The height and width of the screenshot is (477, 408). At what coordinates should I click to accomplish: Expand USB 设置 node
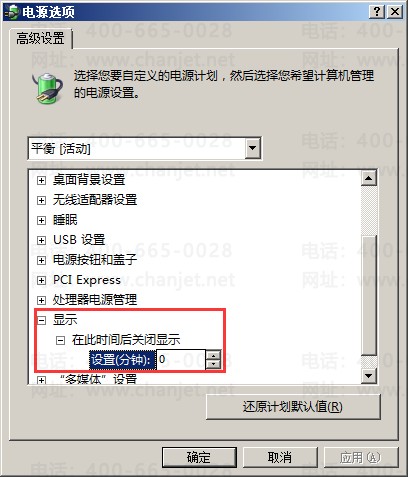(x=41, y=240)
